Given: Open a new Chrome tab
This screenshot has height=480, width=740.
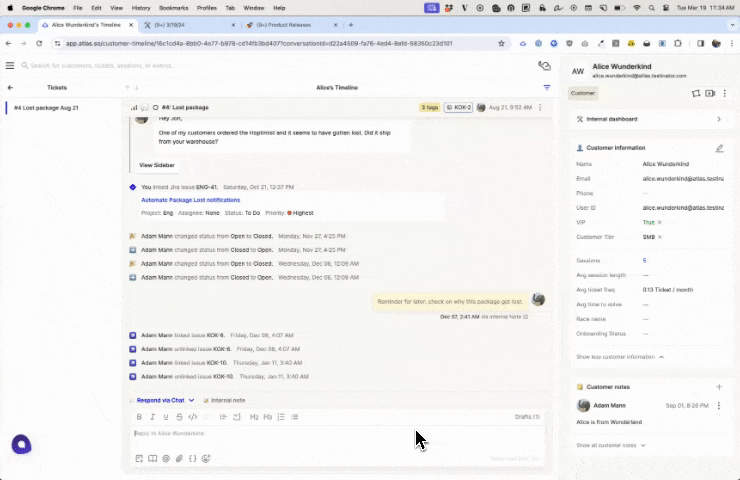Looking at the screenshot, I should (x=351, y=25).
